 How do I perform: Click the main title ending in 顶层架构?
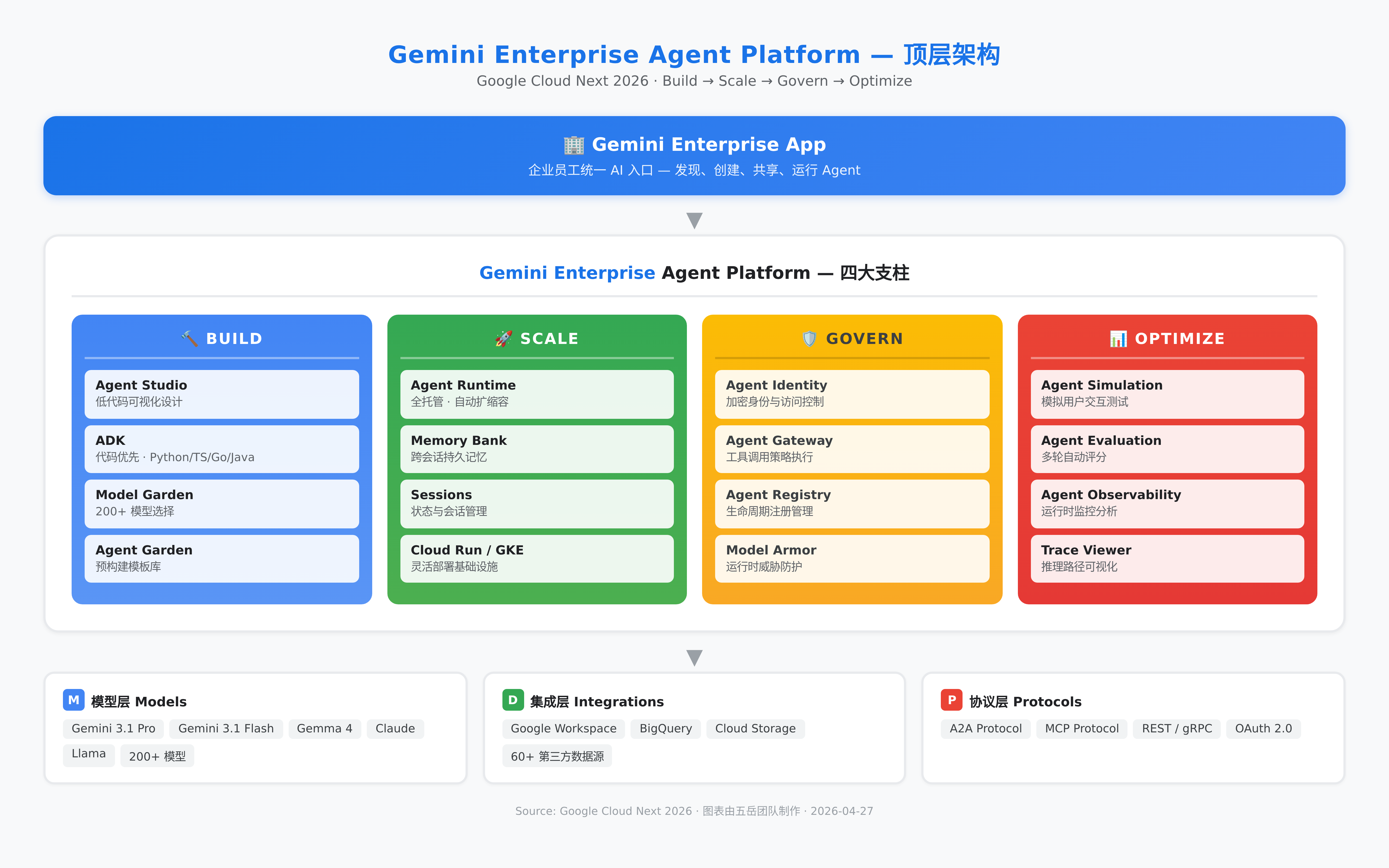694,55
